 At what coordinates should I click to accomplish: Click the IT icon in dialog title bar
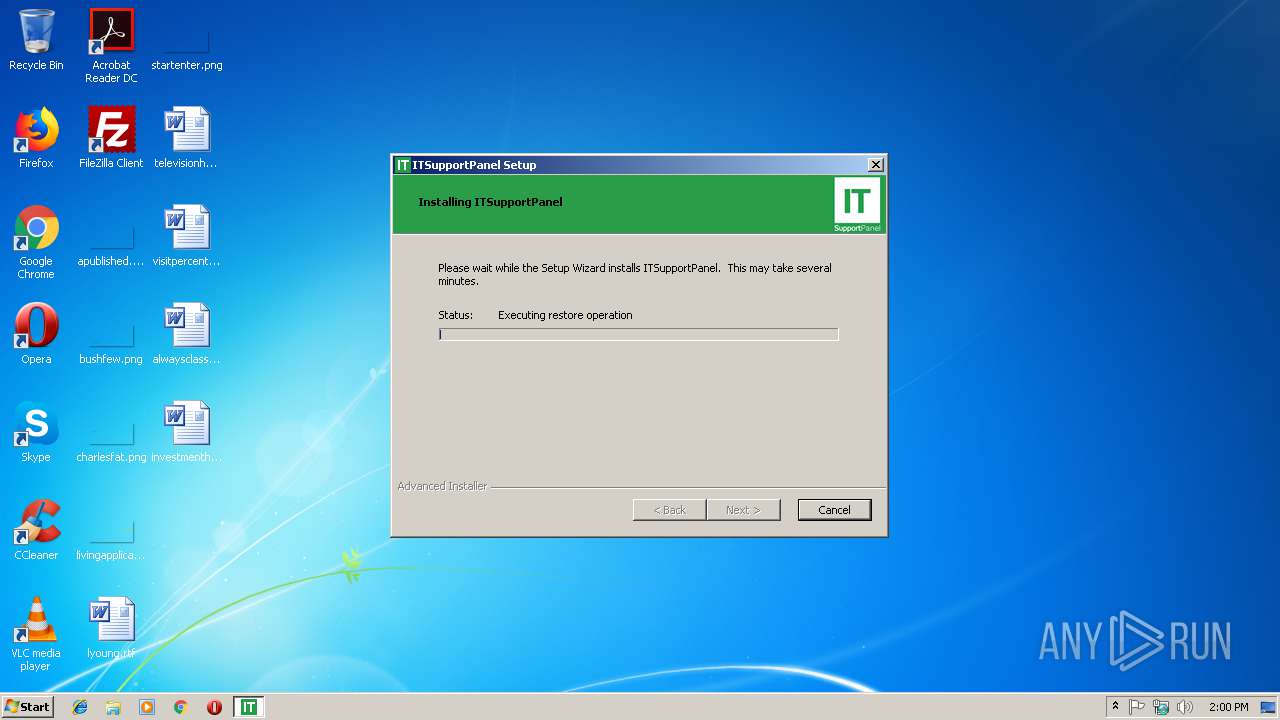click(403, 165)
